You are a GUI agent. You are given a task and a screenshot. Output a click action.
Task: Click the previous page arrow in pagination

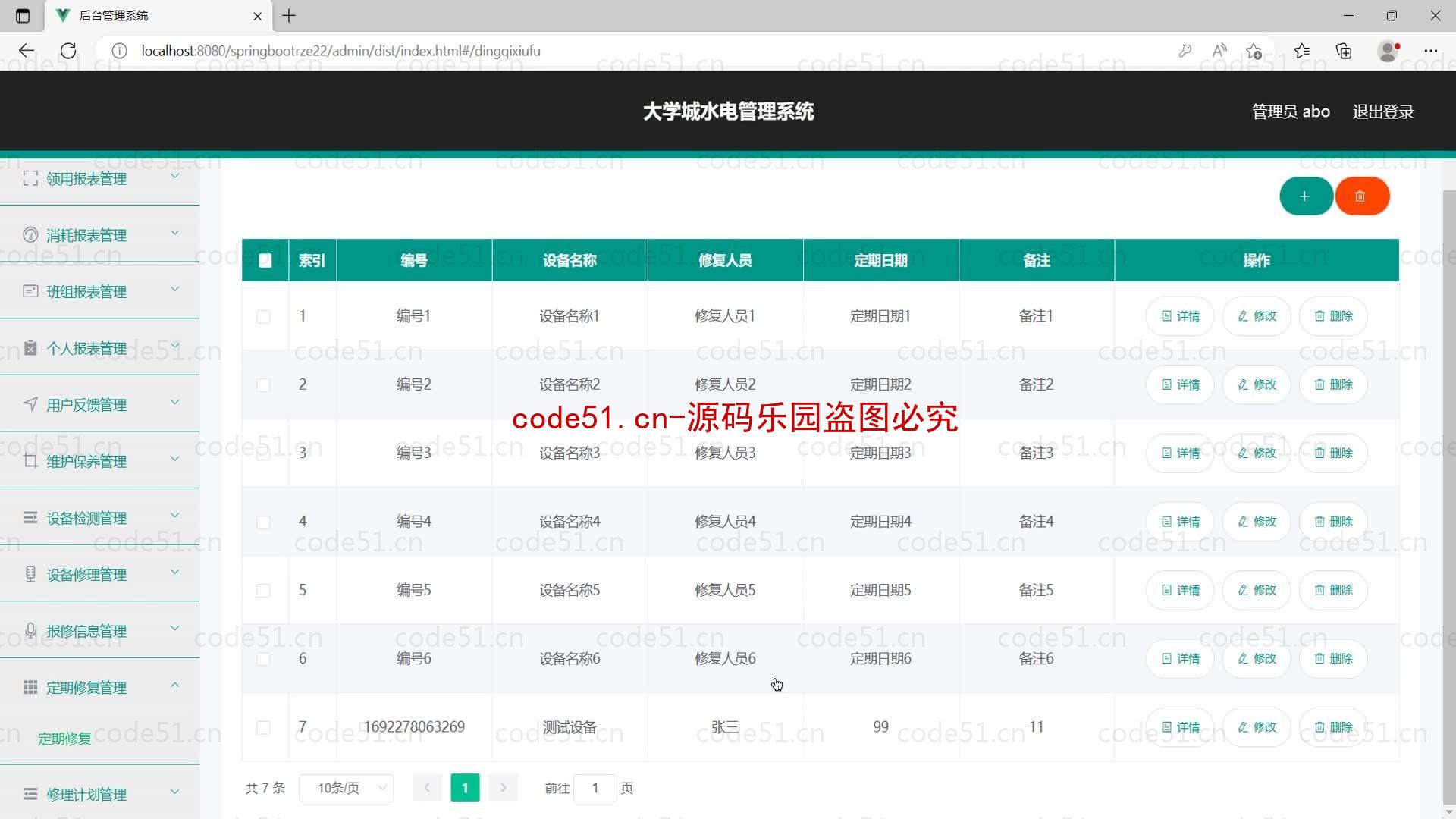427,788
